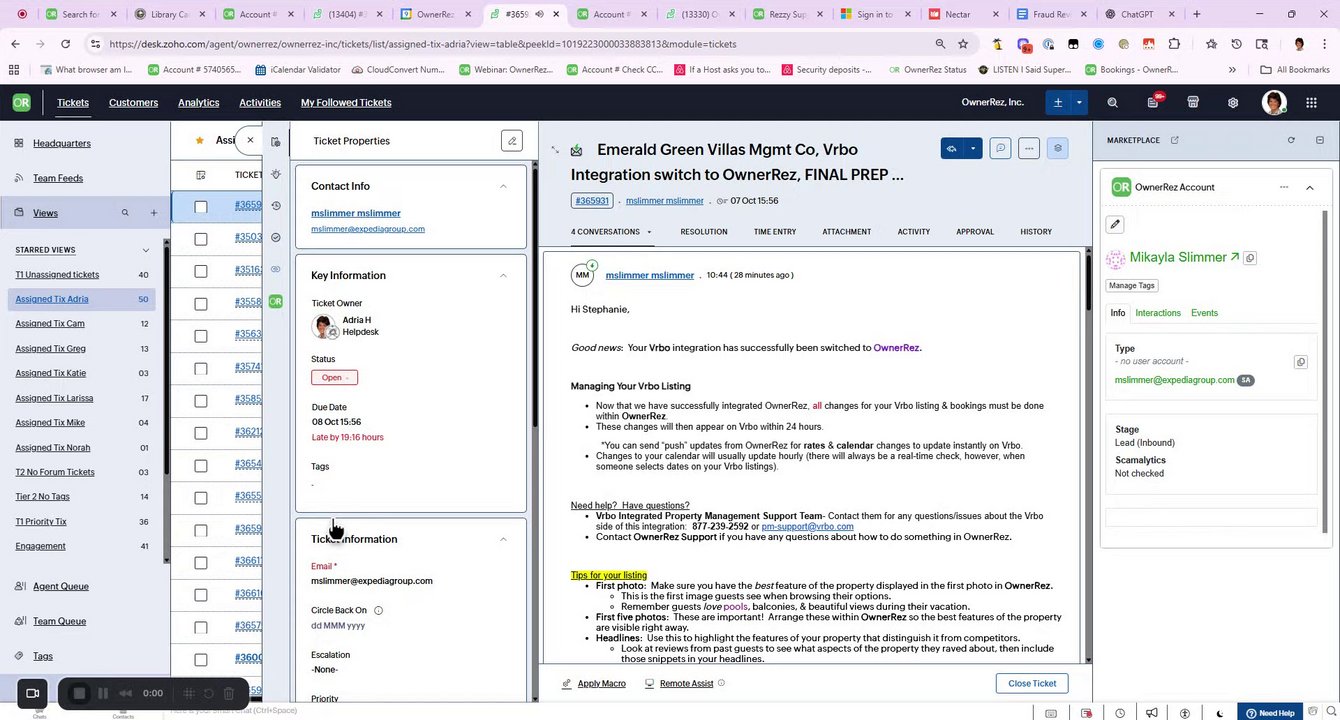
Task: Click the star icon beside the view title
Action: [x=200, y=140]
